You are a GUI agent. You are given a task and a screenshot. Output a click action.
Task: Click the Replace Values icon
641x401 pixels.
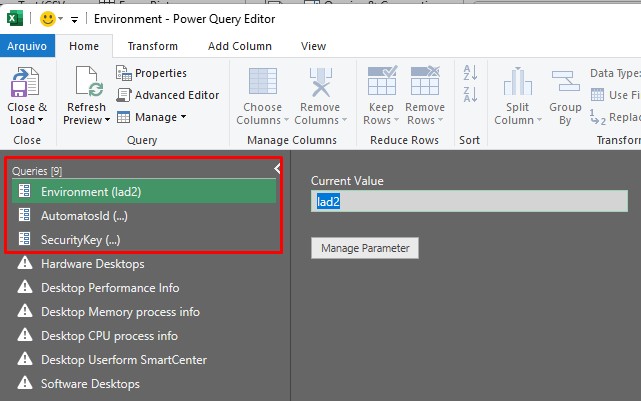click(598, 117)
